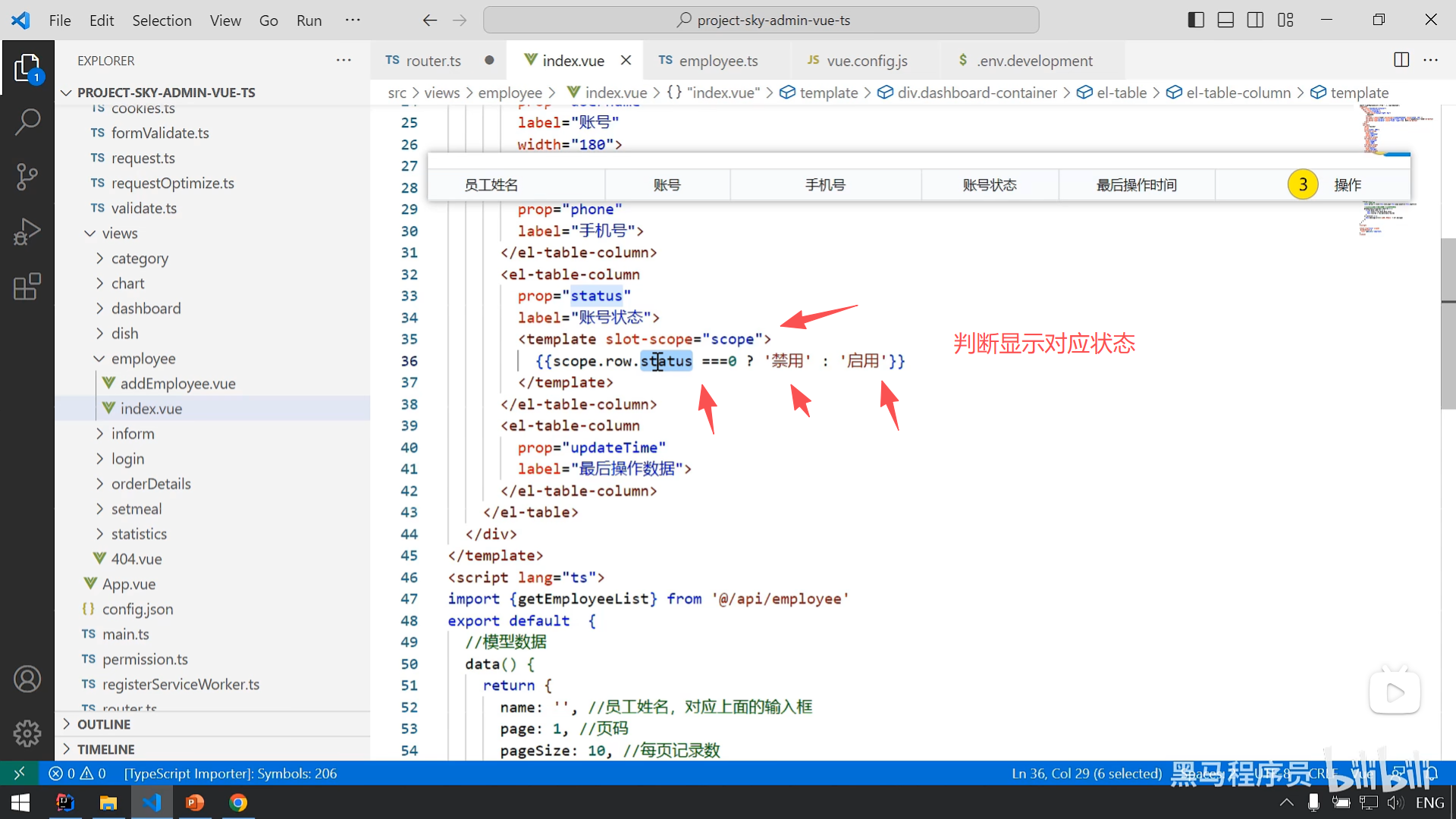Open the Search view in activity bar

(27, 121)
